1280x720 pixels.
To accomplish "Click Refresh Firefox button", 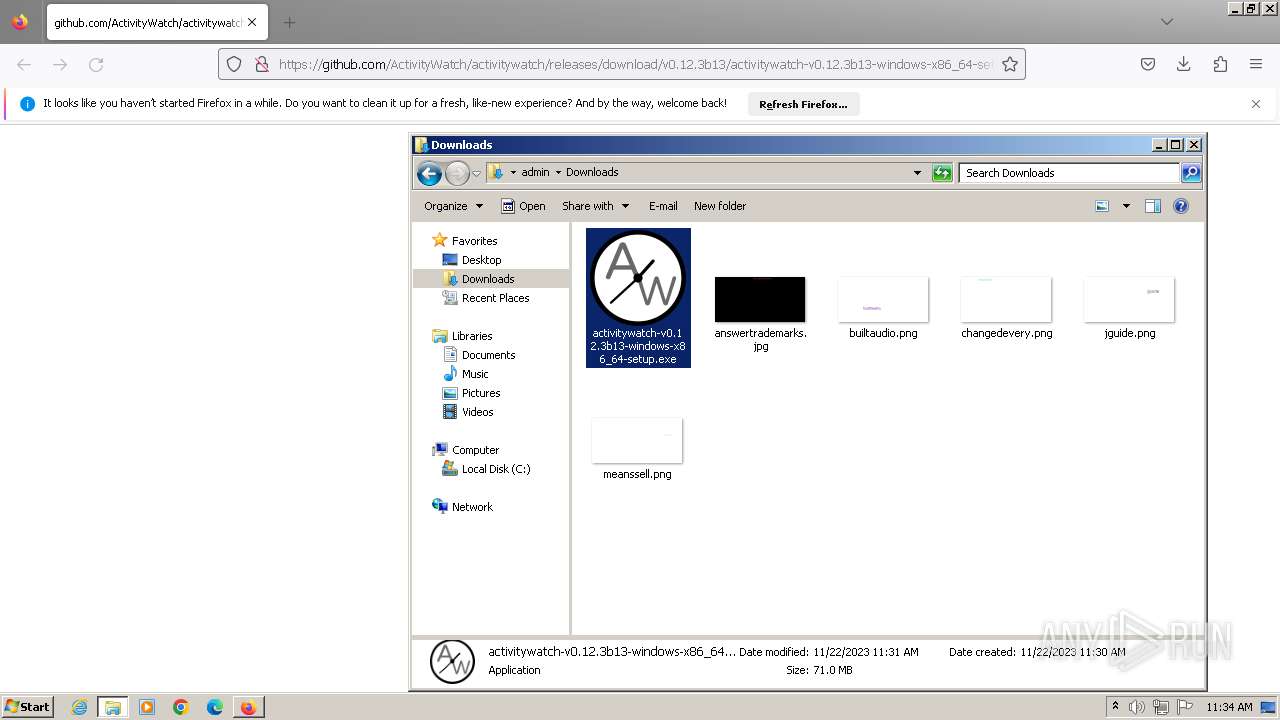I will click(803, 104).
